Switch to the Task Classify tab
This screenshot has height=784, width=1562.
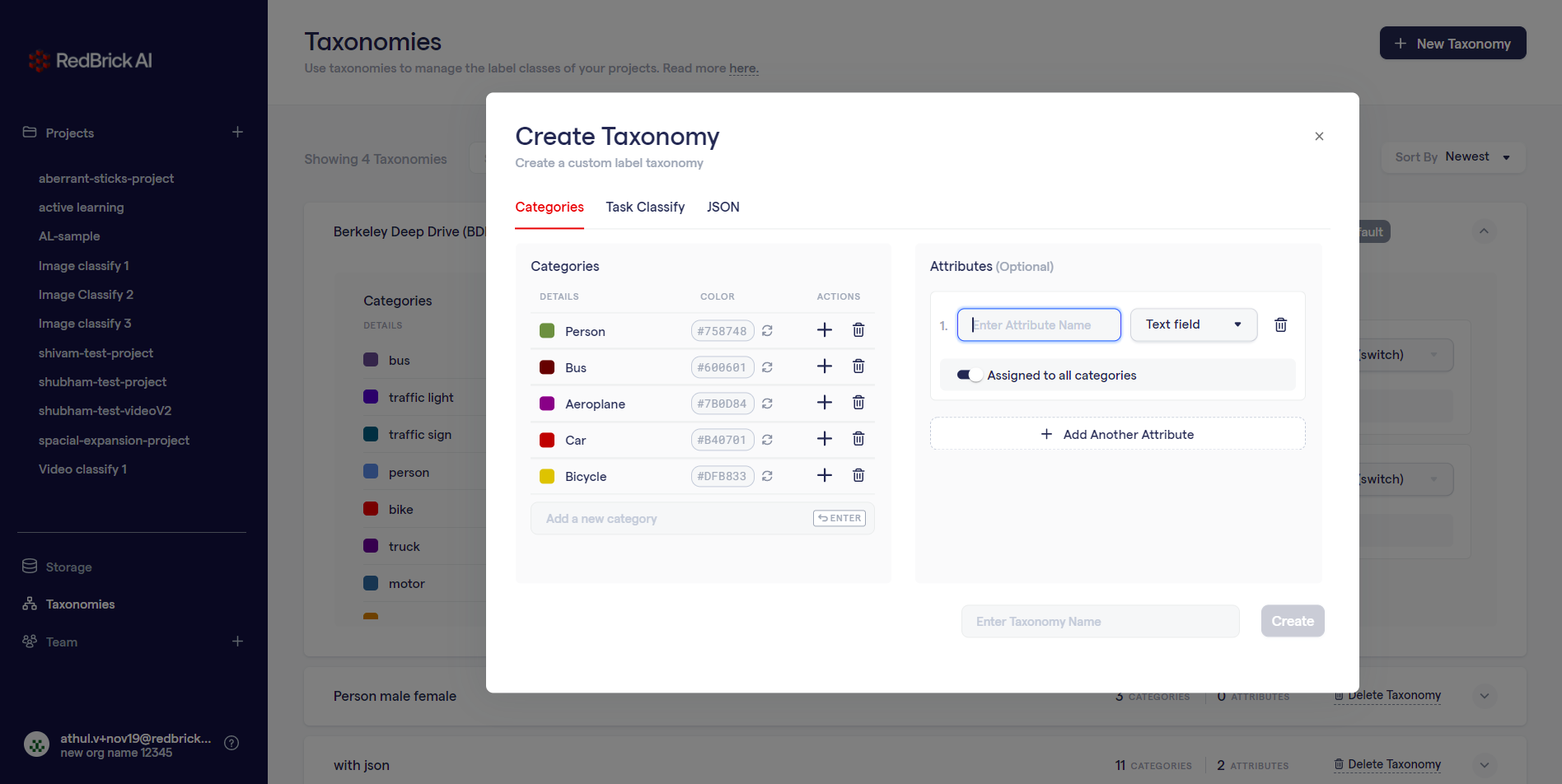point(645,208)
